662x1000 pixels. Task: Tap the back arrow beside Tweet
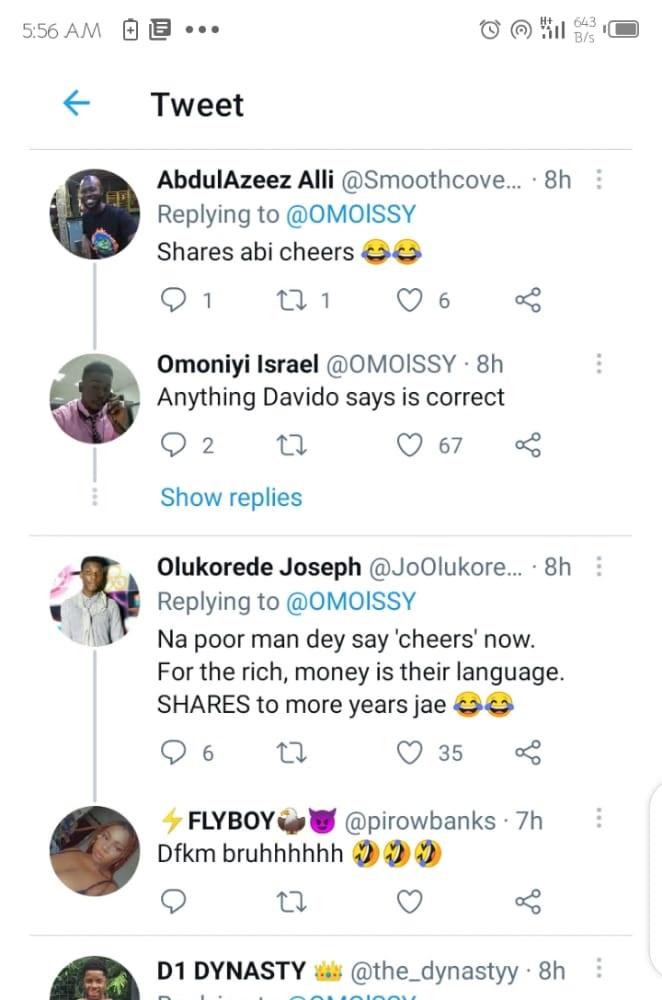[76, 103]
